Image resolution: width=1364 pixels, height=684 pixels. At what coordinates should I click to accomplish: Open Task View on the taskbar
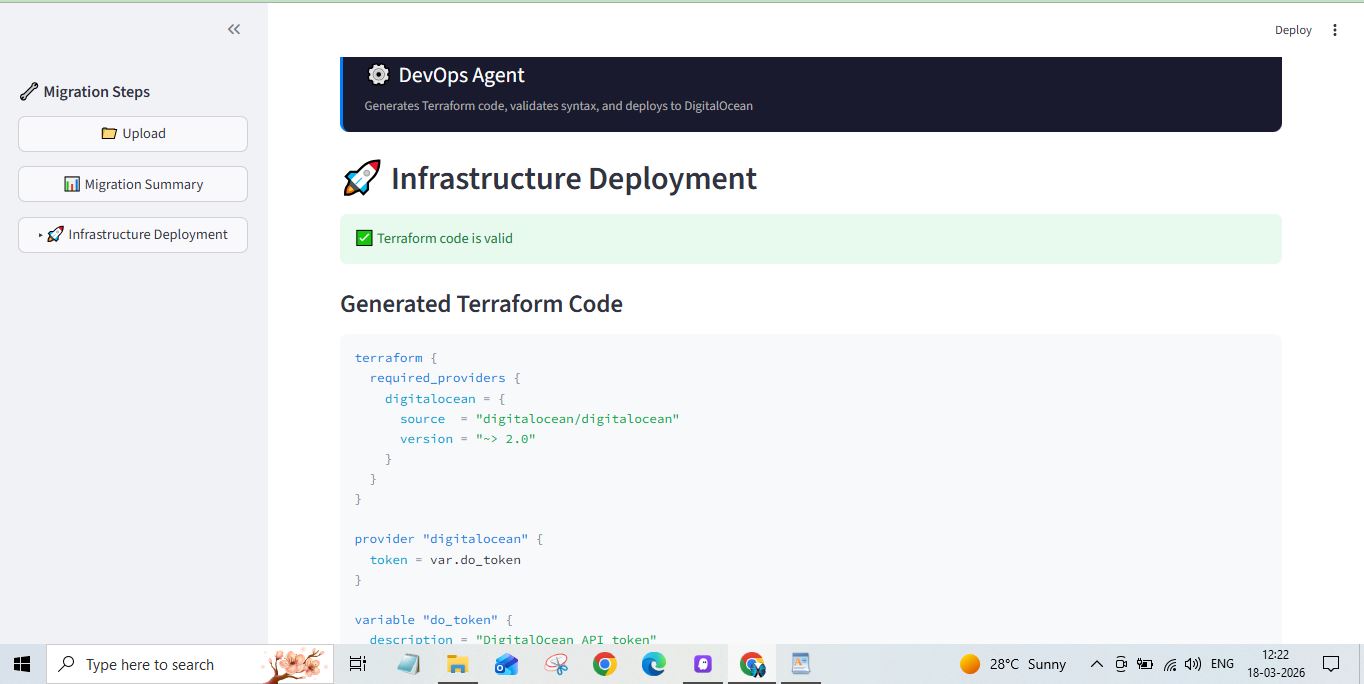tap(358, 664)
